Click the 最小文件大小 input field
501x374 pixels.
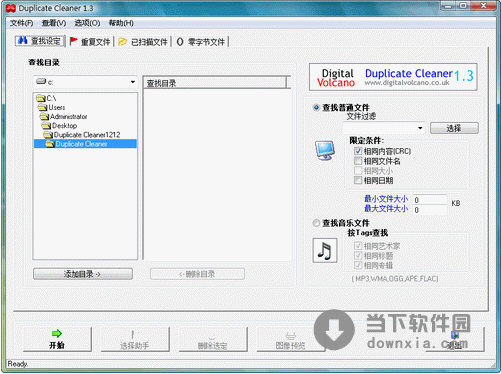[430, 200]
